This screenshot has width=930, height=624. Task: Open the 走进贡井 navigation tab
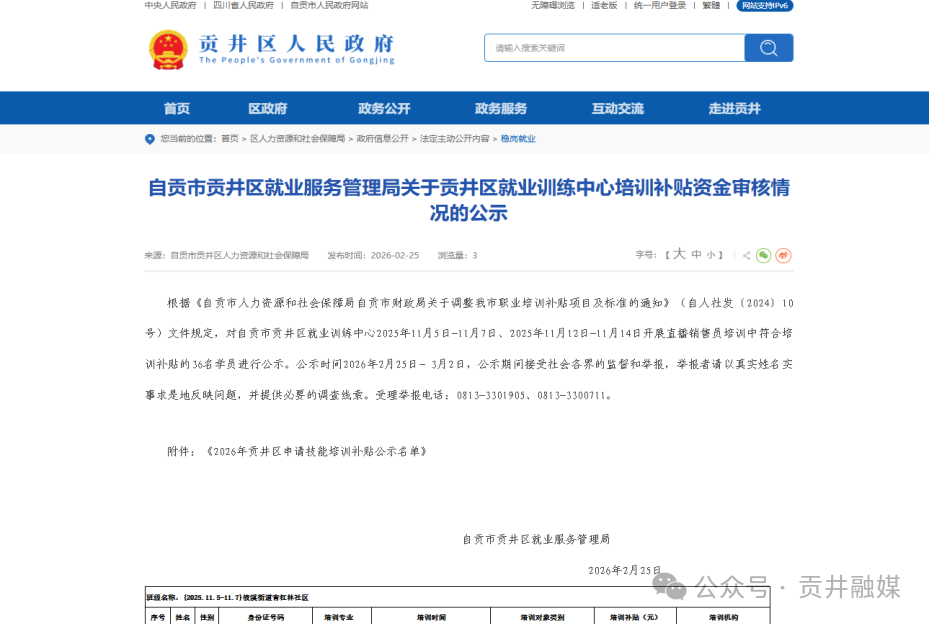[x=735, y=108]
